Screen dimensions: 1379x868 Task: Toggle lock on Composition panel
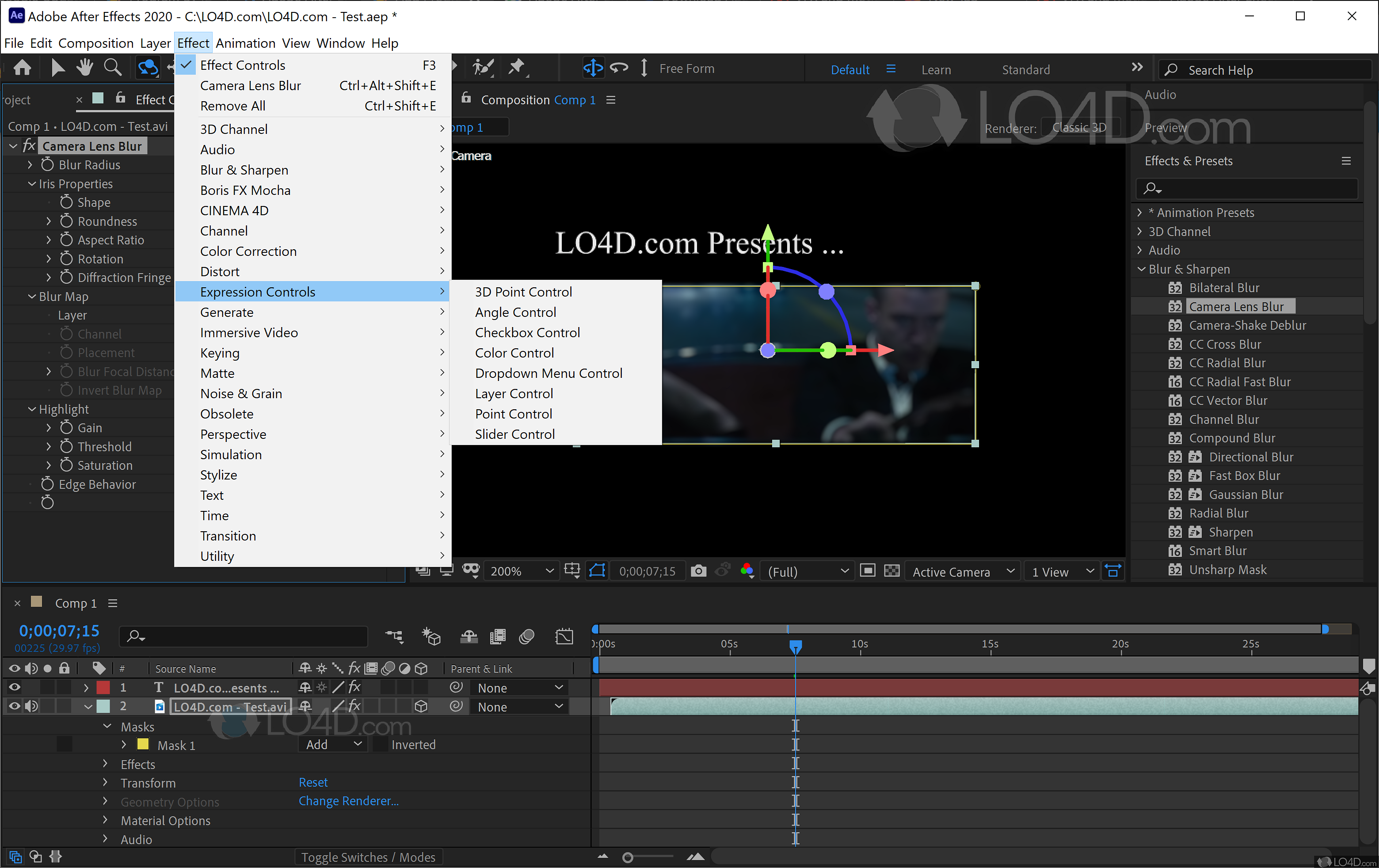pyautogui.click(x=466, y=99)
